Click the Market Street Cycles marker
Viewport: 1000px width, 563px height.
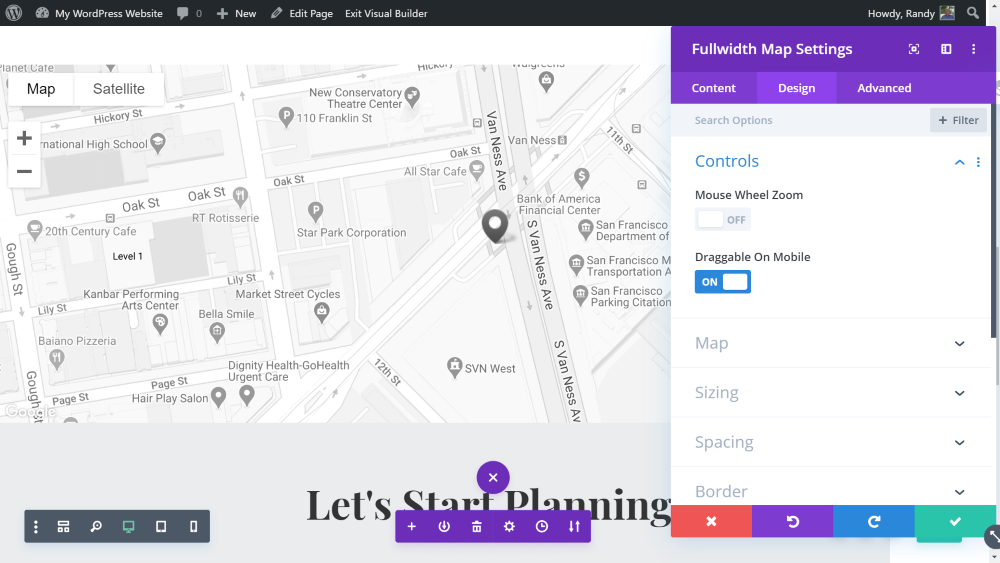(321, 312)
